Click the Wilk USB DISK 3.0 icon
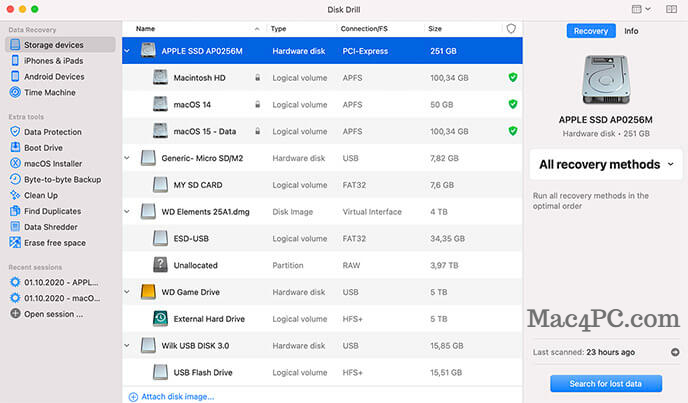 click(148, 345)
